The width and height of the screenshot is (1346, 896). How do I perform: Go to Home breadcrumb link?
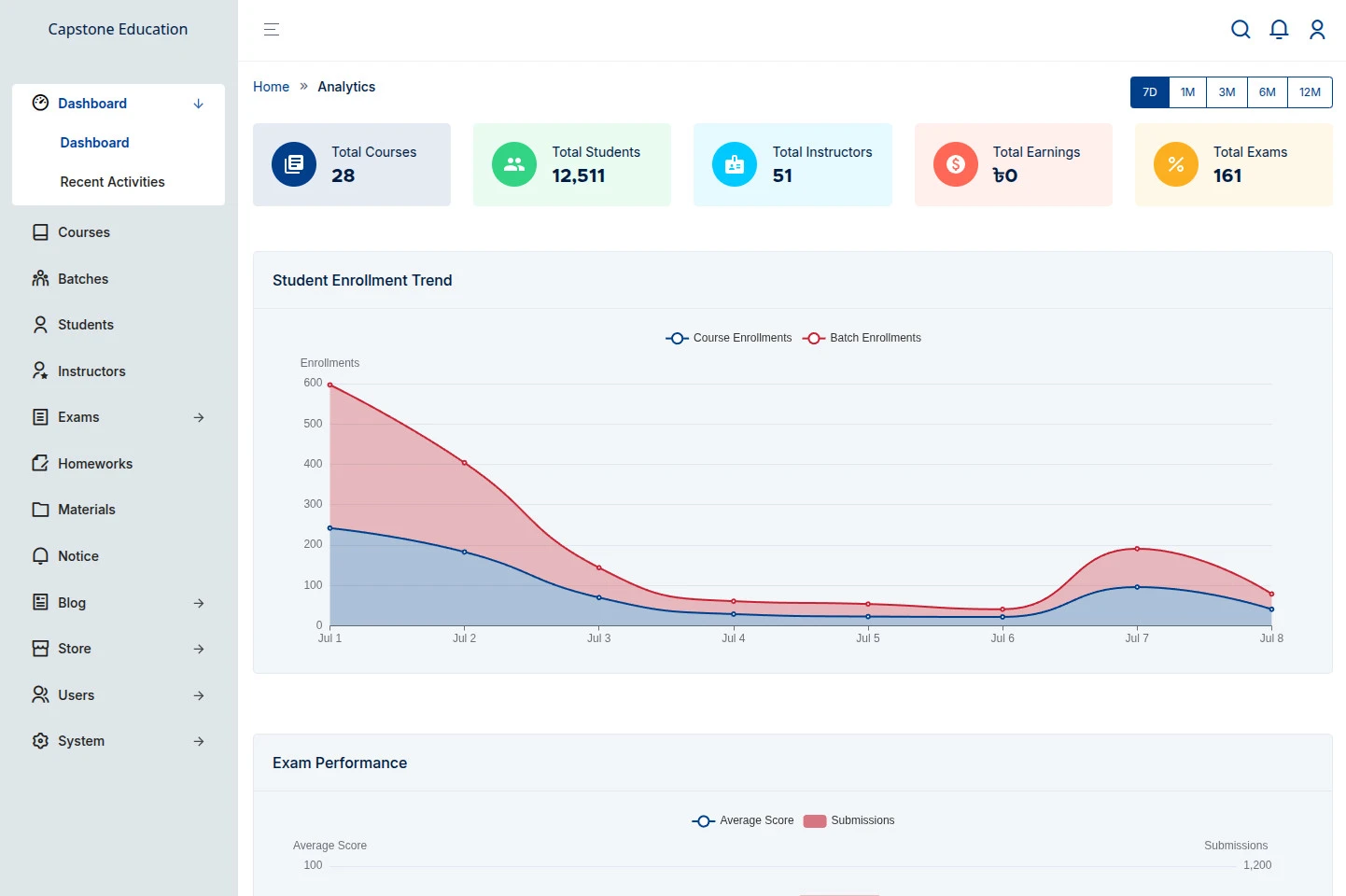click(x=271, y=87)
